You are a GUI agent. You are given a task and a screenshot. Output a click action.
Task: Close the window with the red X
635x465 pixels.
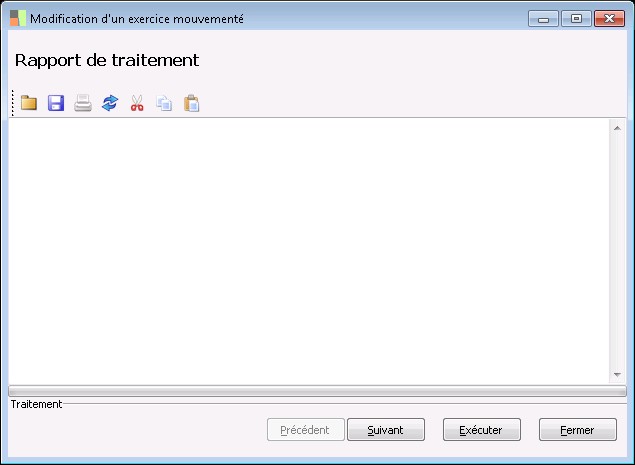609,19
